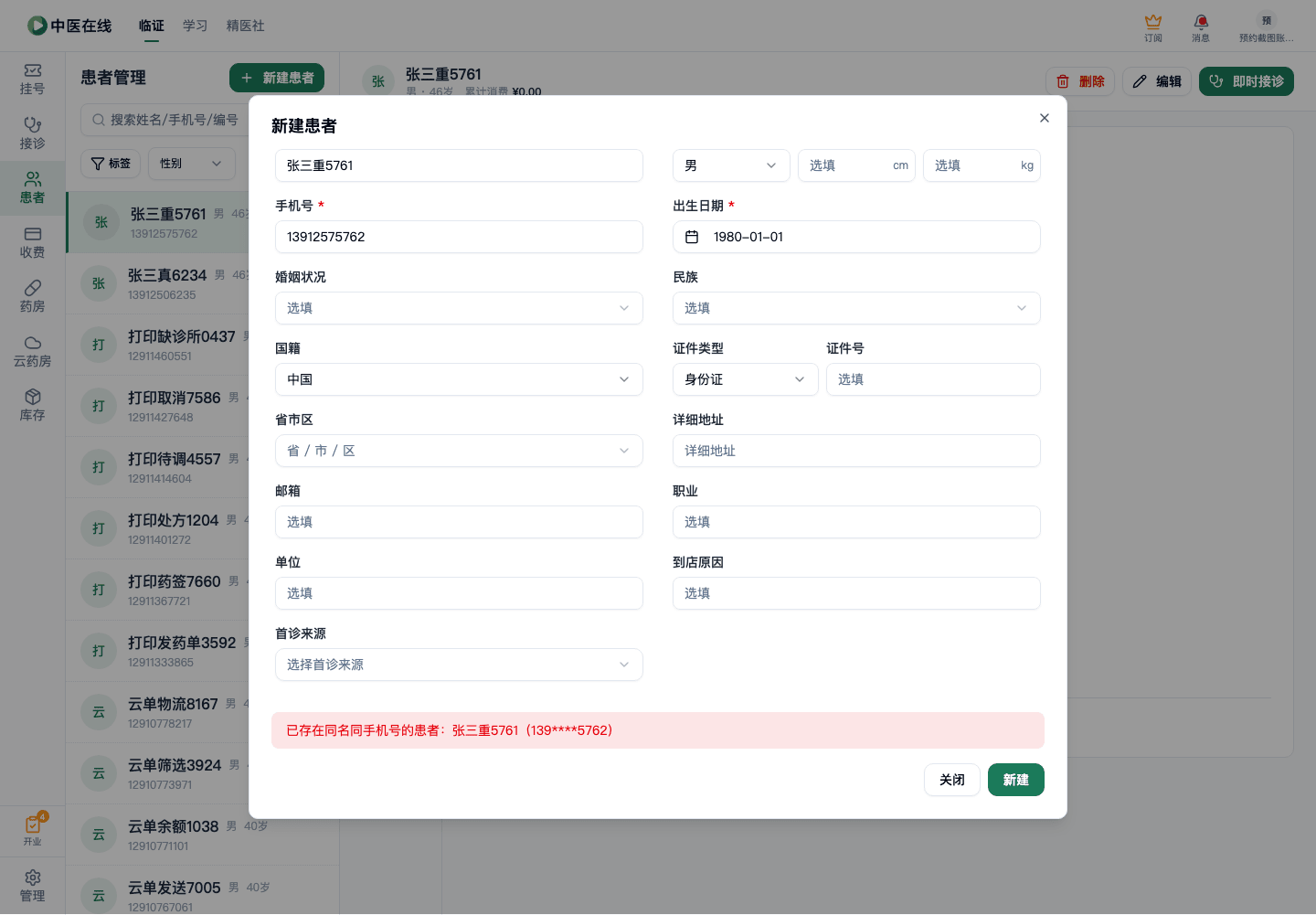Select patient 张三真6234 in list
Viewport: 1316px width, 915px height.
157,283
